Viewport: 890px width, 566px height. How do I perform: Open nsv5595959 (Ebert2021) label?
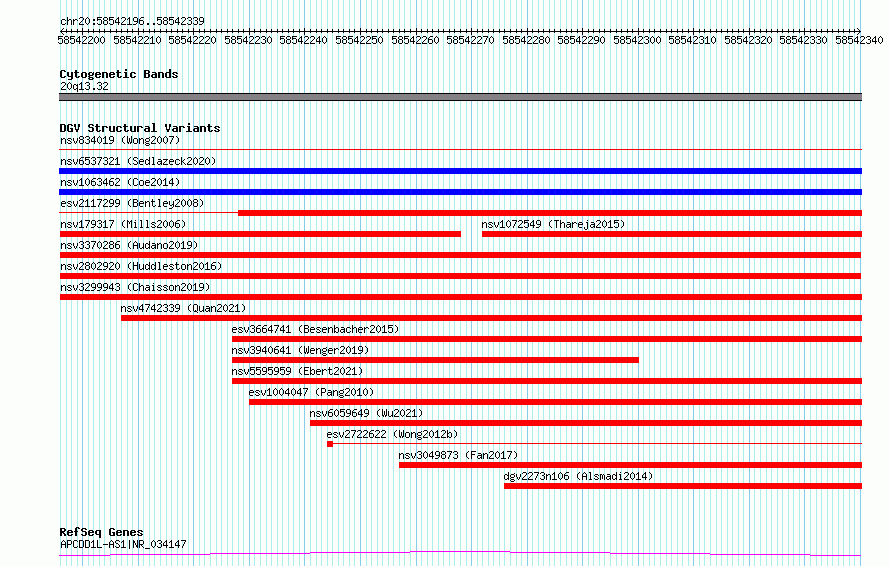coord(297,371)
